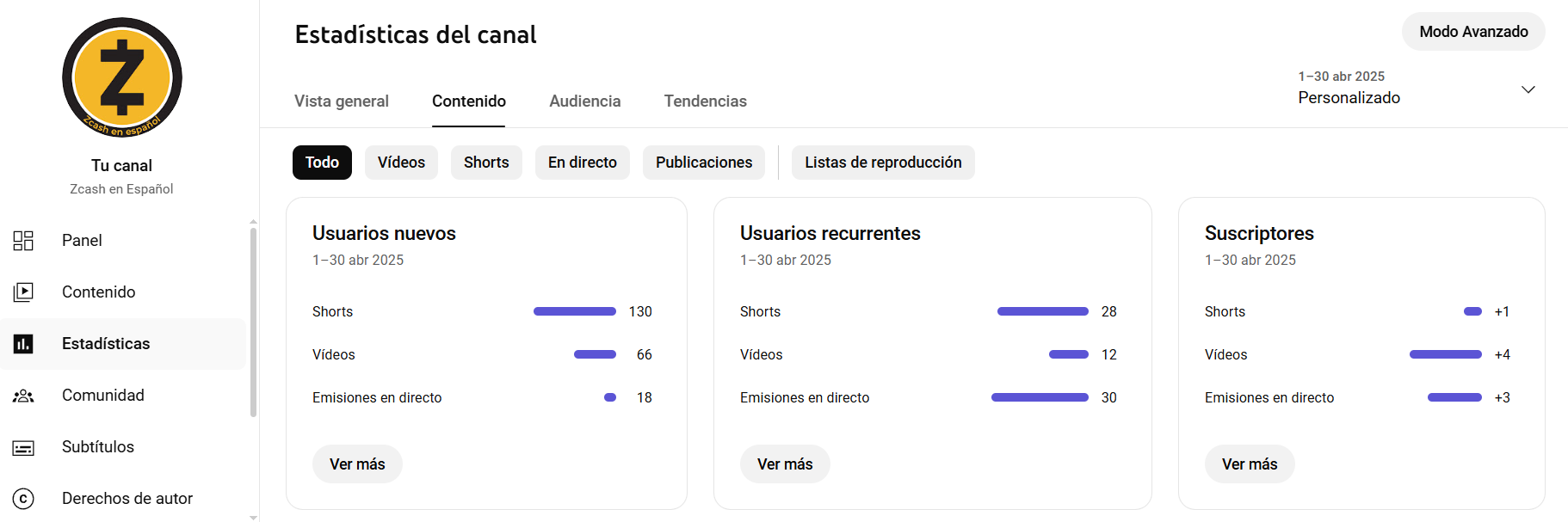Click the Usuarios nuevos card title
Viewport: 1568px width, 522px height.
[384, 233]
